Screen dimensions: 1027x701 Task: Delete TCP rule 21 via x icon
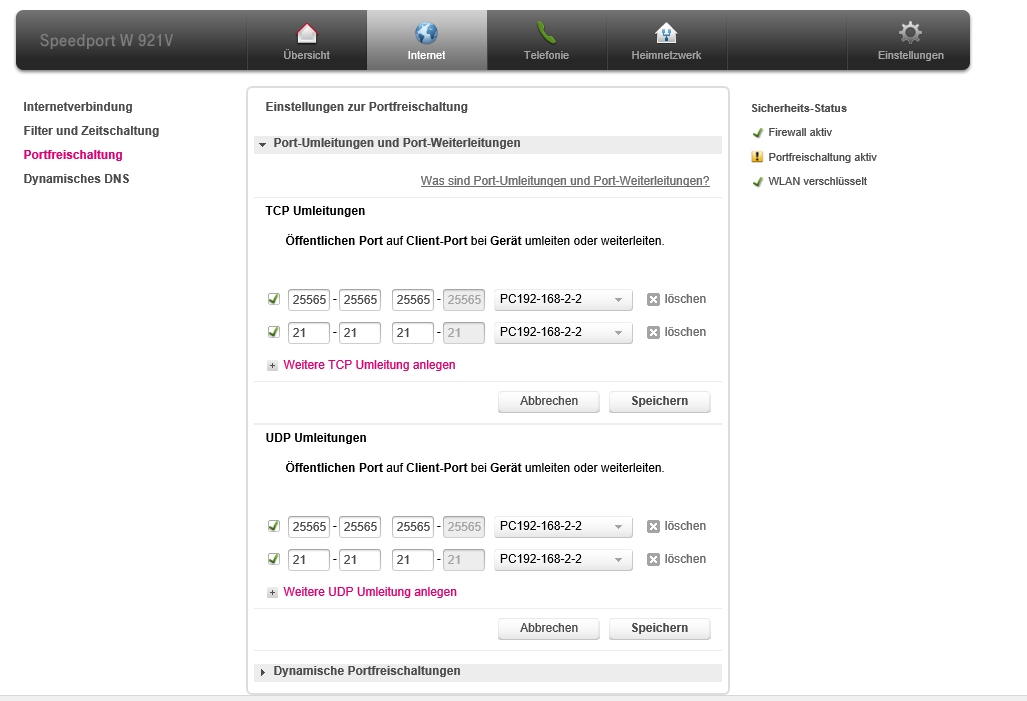click(653, 333)
